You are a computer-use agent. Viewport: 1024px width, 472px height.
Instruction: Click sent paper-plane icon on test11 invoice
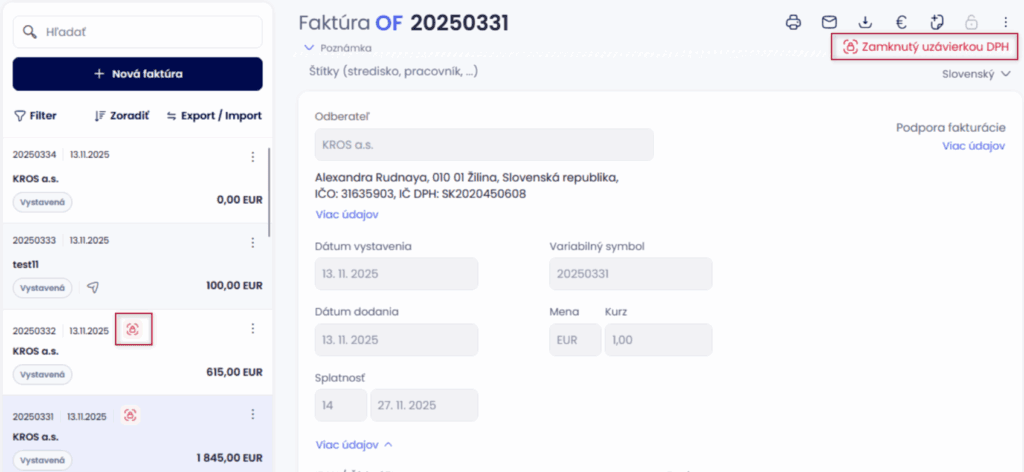(92, 287)
